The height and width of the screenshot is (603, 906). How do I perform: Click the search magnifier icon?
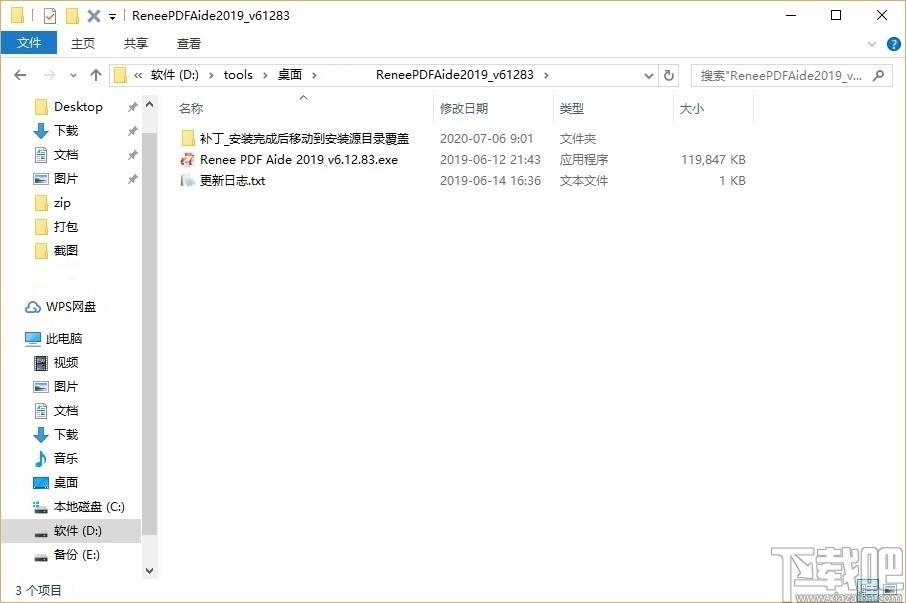(x=878, y=75)
